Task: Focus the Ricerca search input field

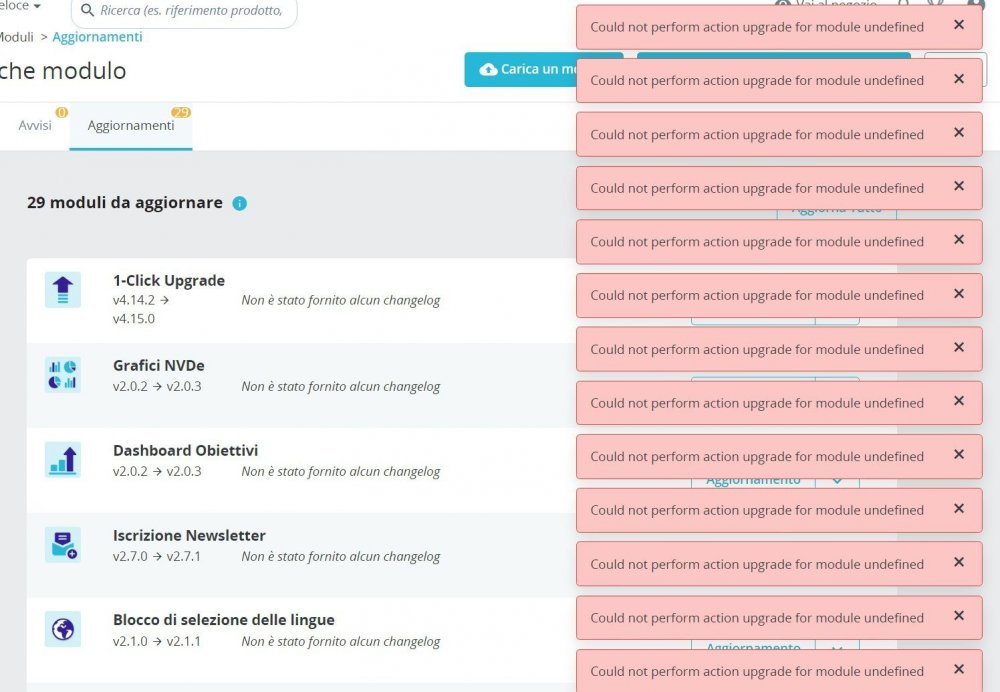Action: [184, 11]
